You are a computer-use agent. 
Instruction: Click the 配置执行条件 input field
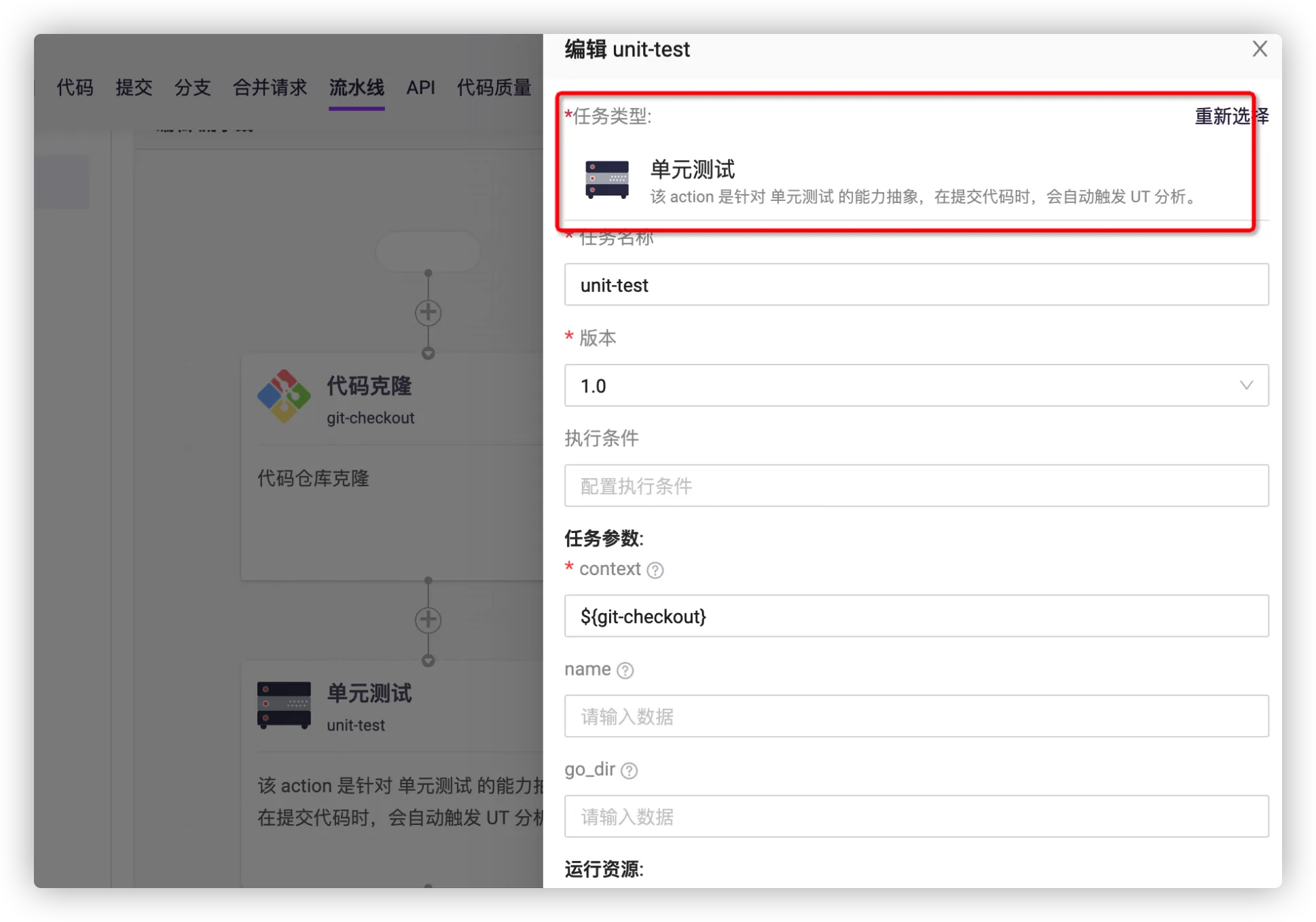[915, 486]
